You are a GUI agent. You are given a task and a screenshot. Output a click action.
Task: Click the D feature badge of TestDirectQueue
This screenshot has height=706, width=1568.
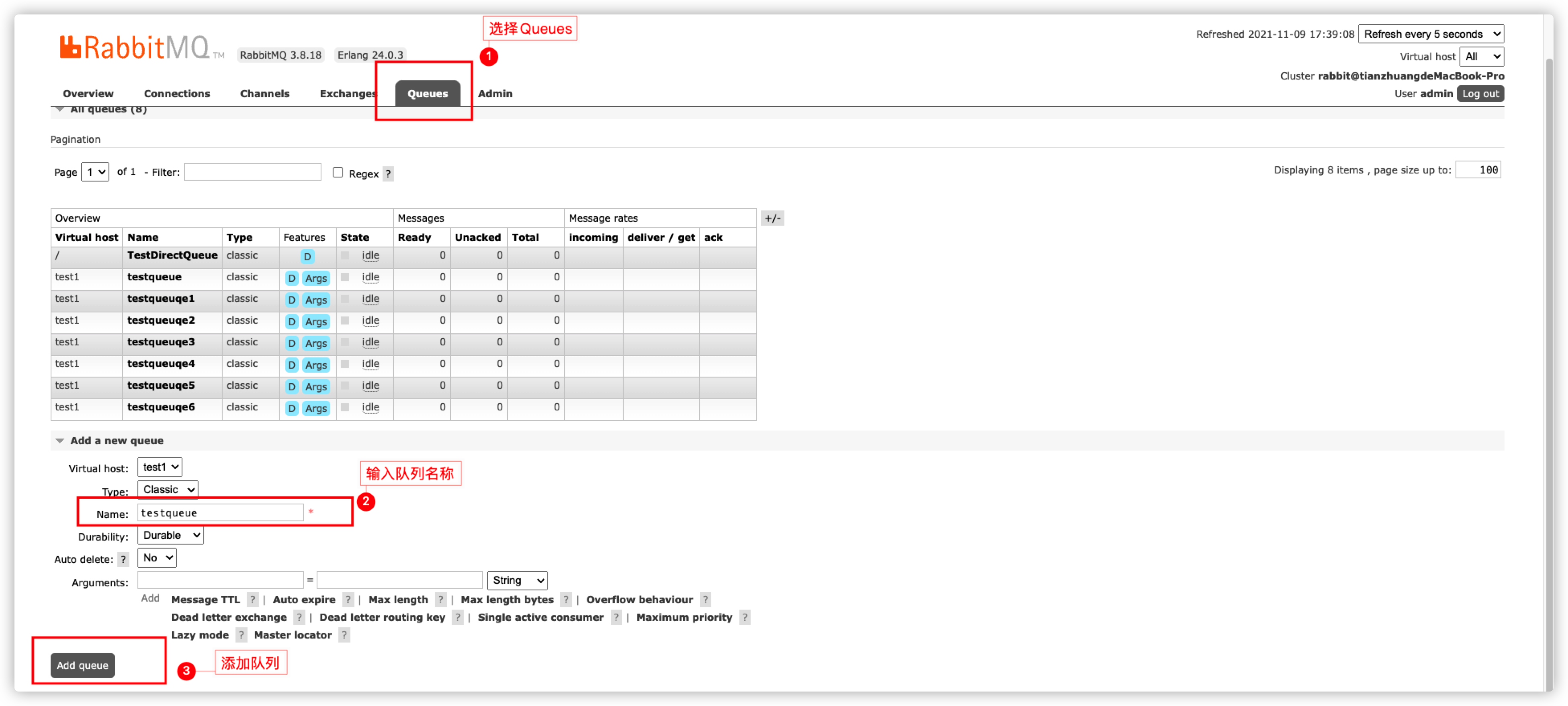307,257
